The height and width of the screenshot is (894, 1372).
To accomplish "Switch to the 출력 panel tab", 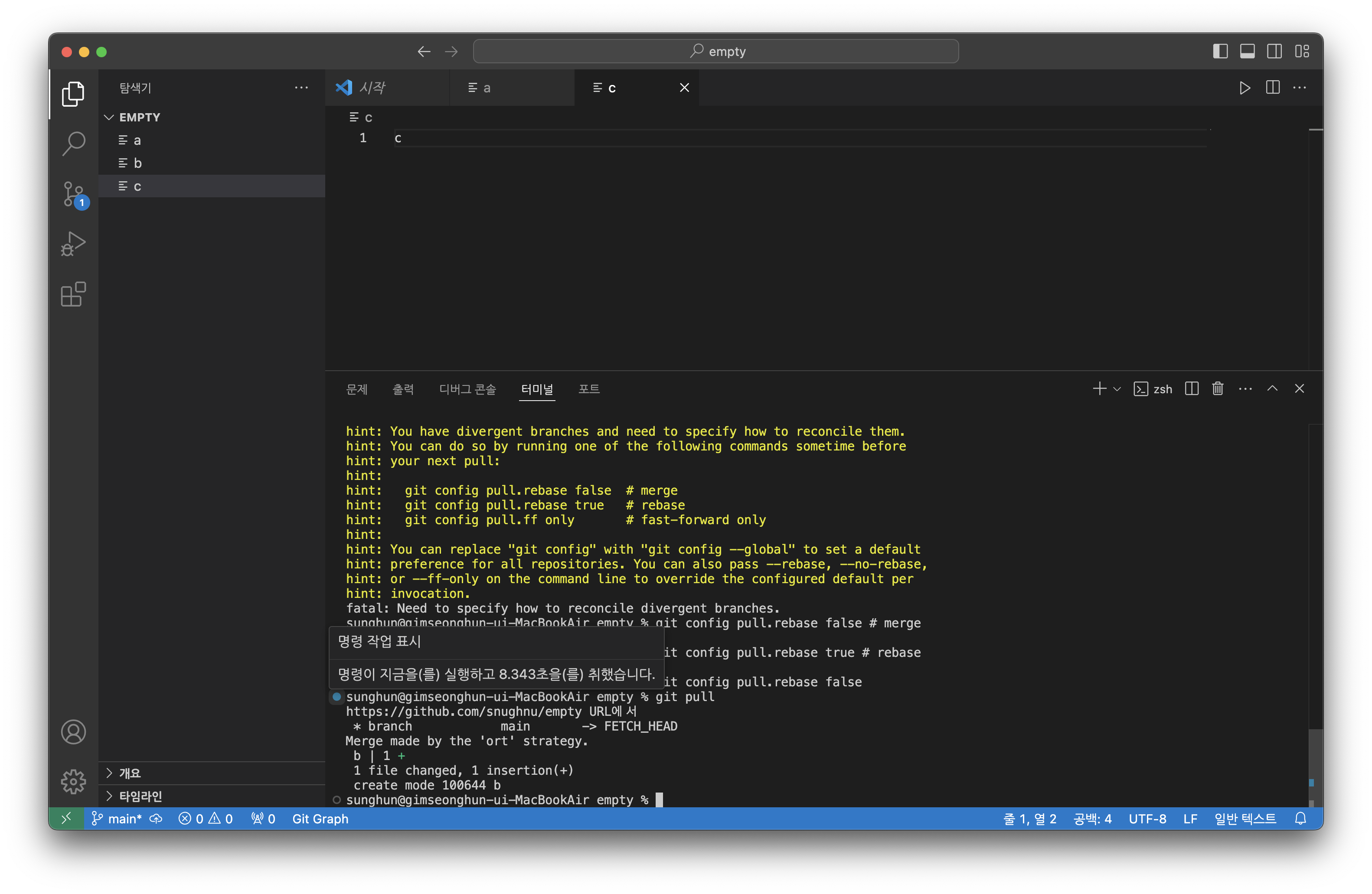I will (403, 389).
